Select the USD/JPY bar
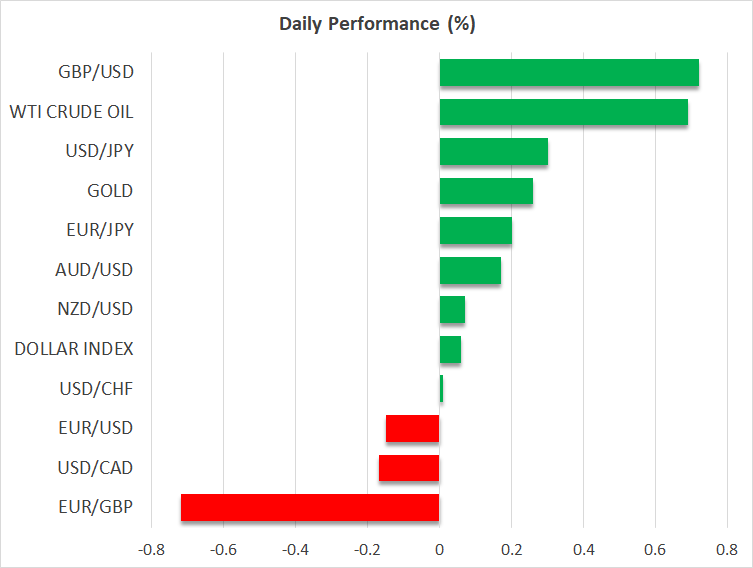Image resolution: width=753 pixels, height=568 pixels. 493,152
